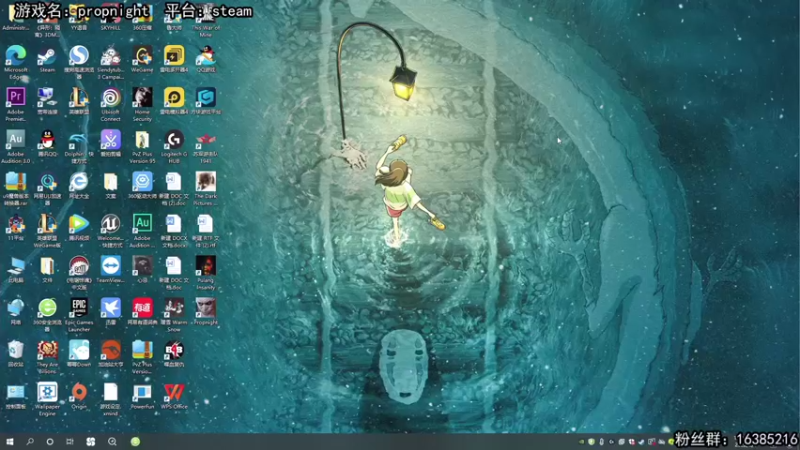The width and height of the screenshot is (800, 450).
Task: Open the 加油站大亨 orange game icon
Action: point(111,350)
